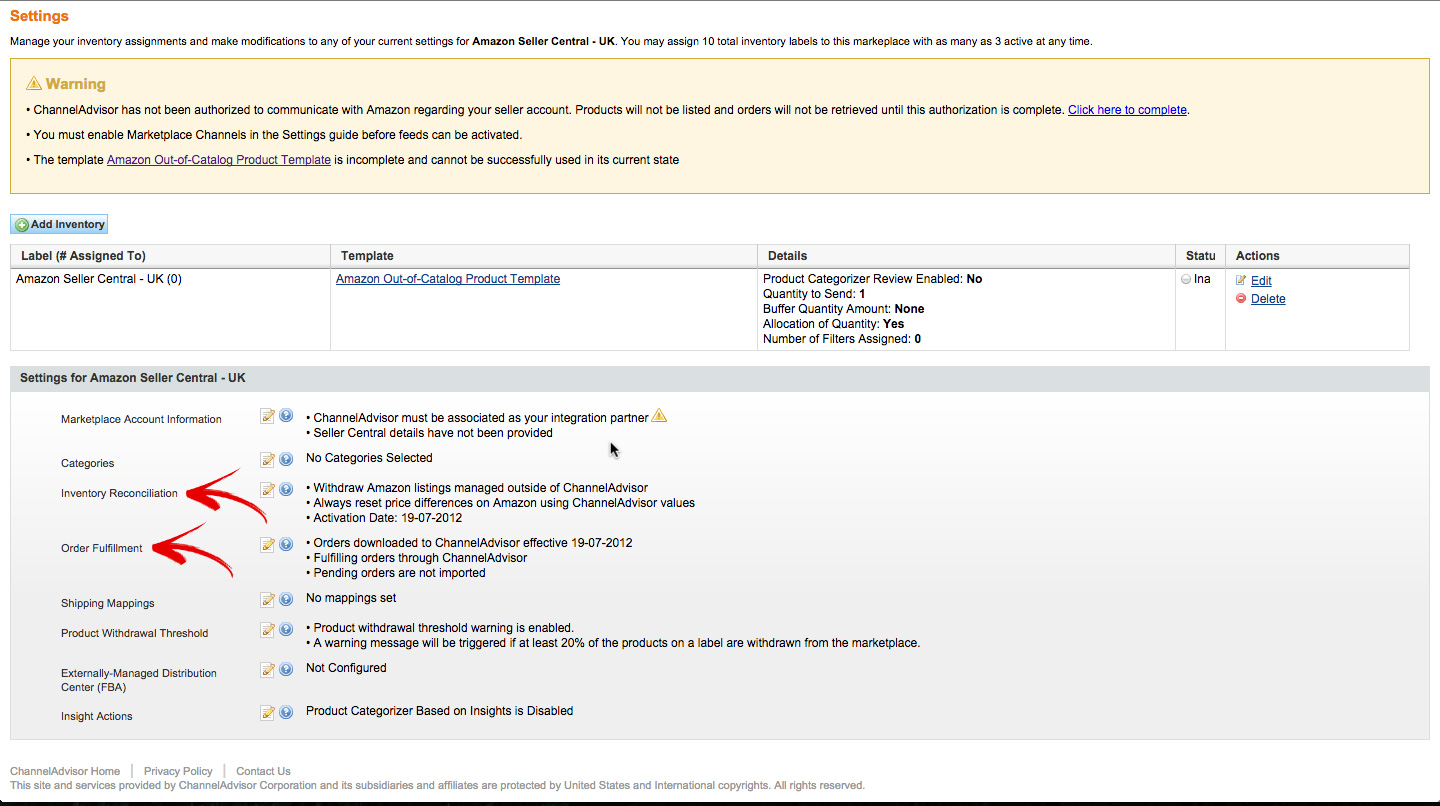This screenshot has width=1440, height=806.
Task: Open help icon for Inventory Reconciliation
Action: (x=286, y=490)
